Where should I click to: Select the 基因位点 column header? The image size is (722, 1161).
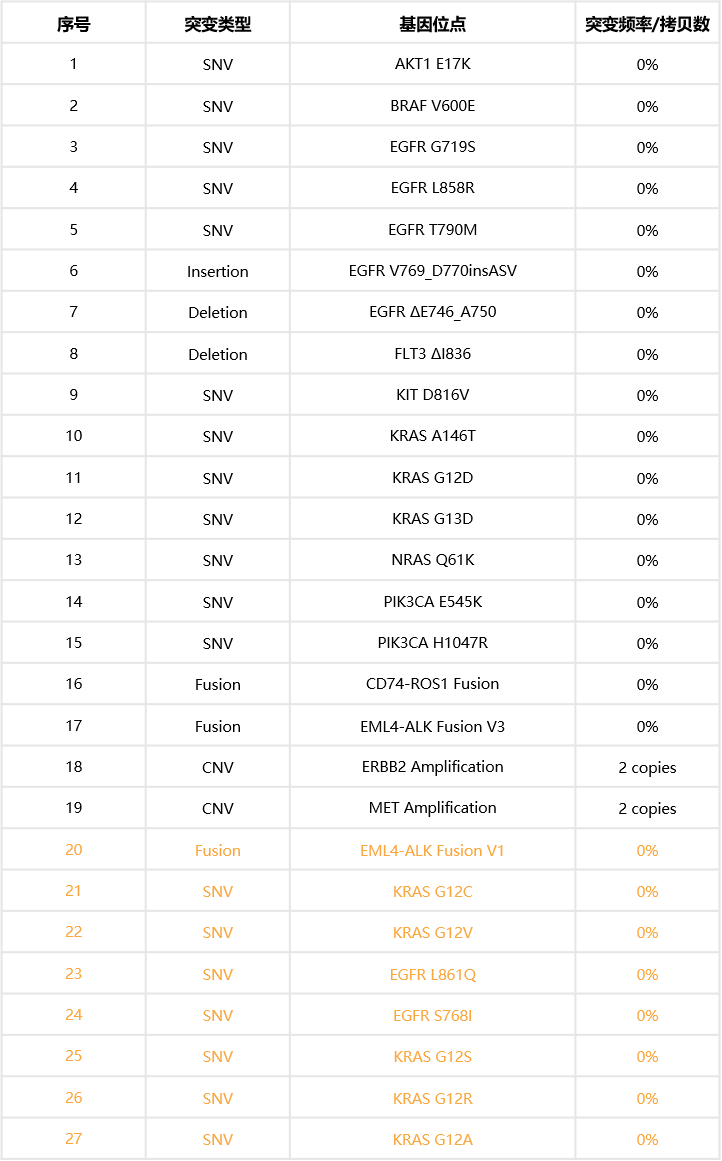click(432, 24)
